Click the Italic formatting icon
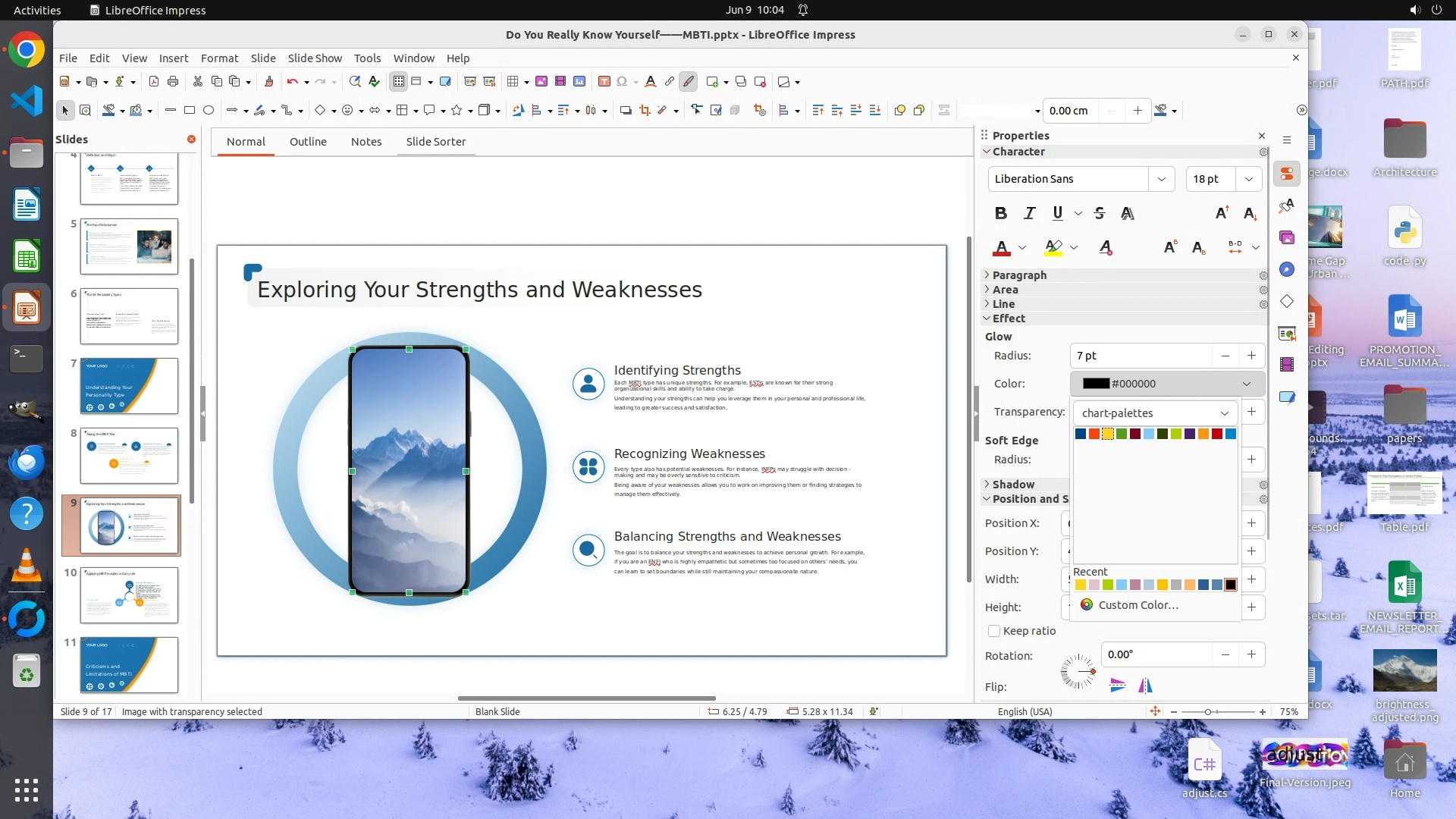 pyautogui.click(x=1029, y=214)
